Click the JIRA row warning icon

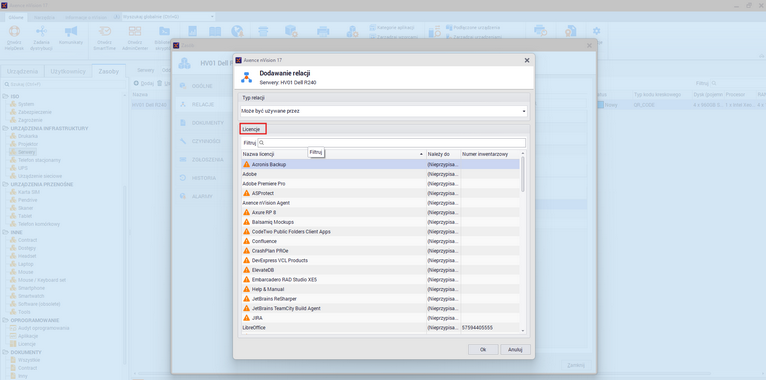click(246, 318)
